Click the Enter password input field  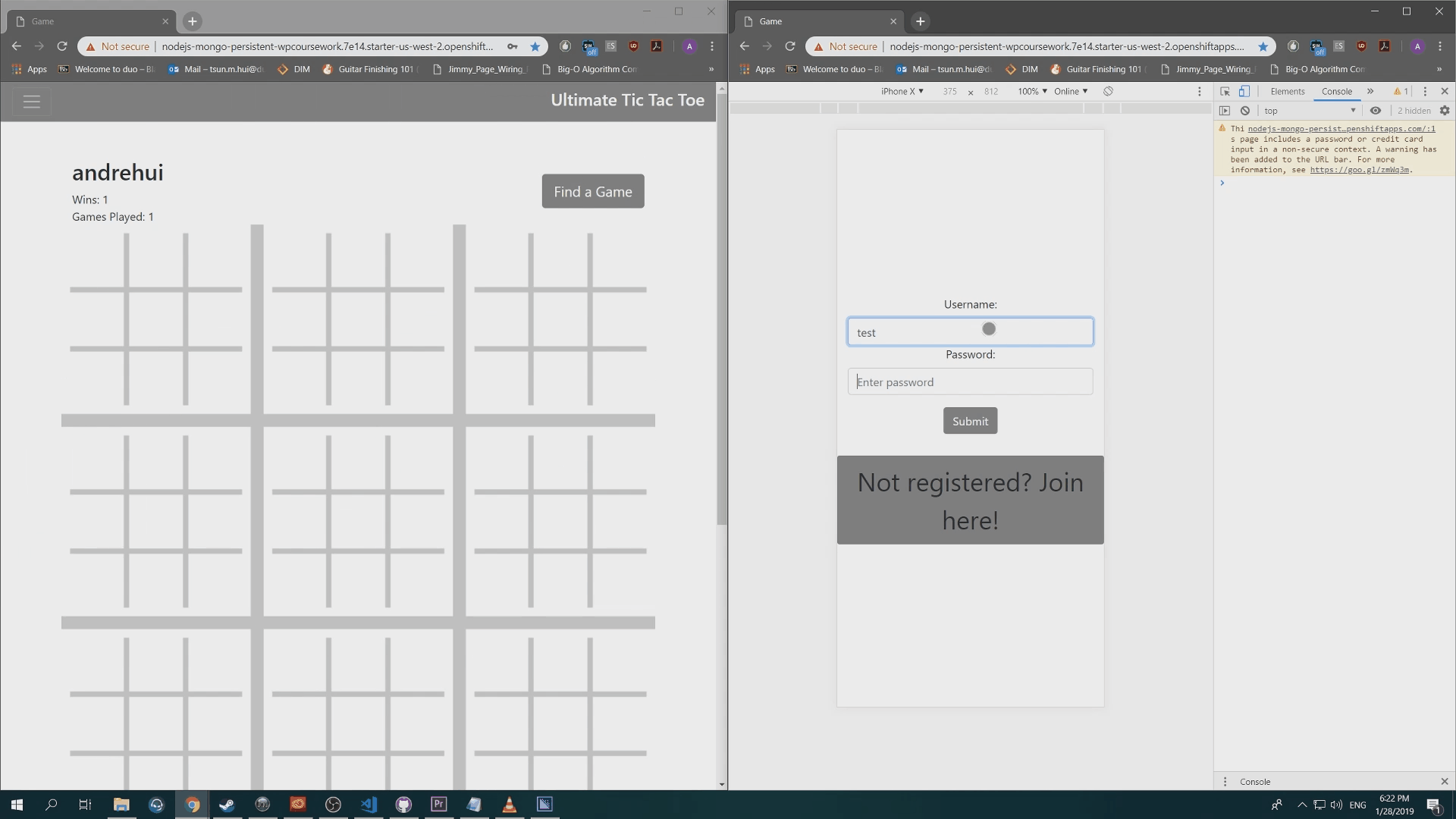click(x=970, y=382)
